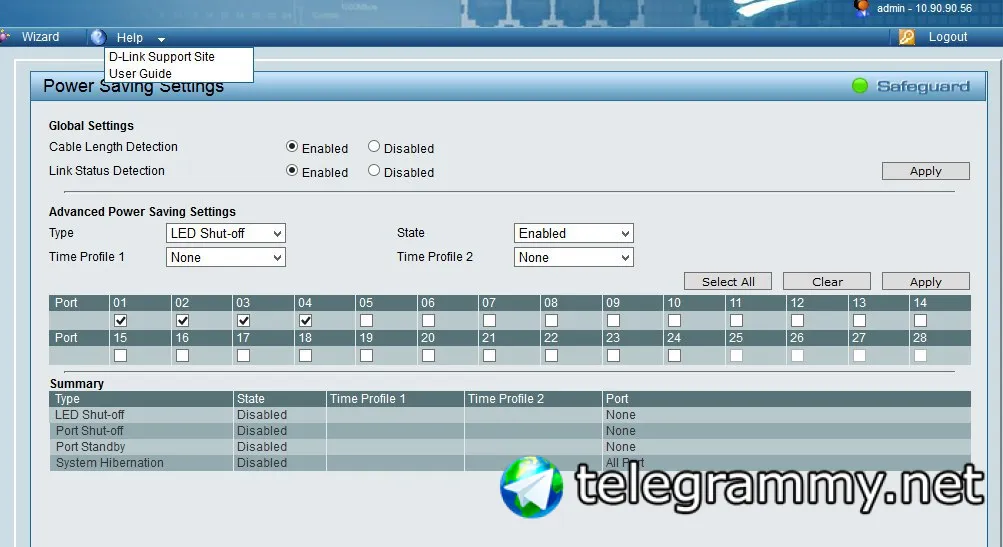Open the State dropdown showing Enabled
Image resolution: width=1003 pixels, height=547 pixels.
574,234
